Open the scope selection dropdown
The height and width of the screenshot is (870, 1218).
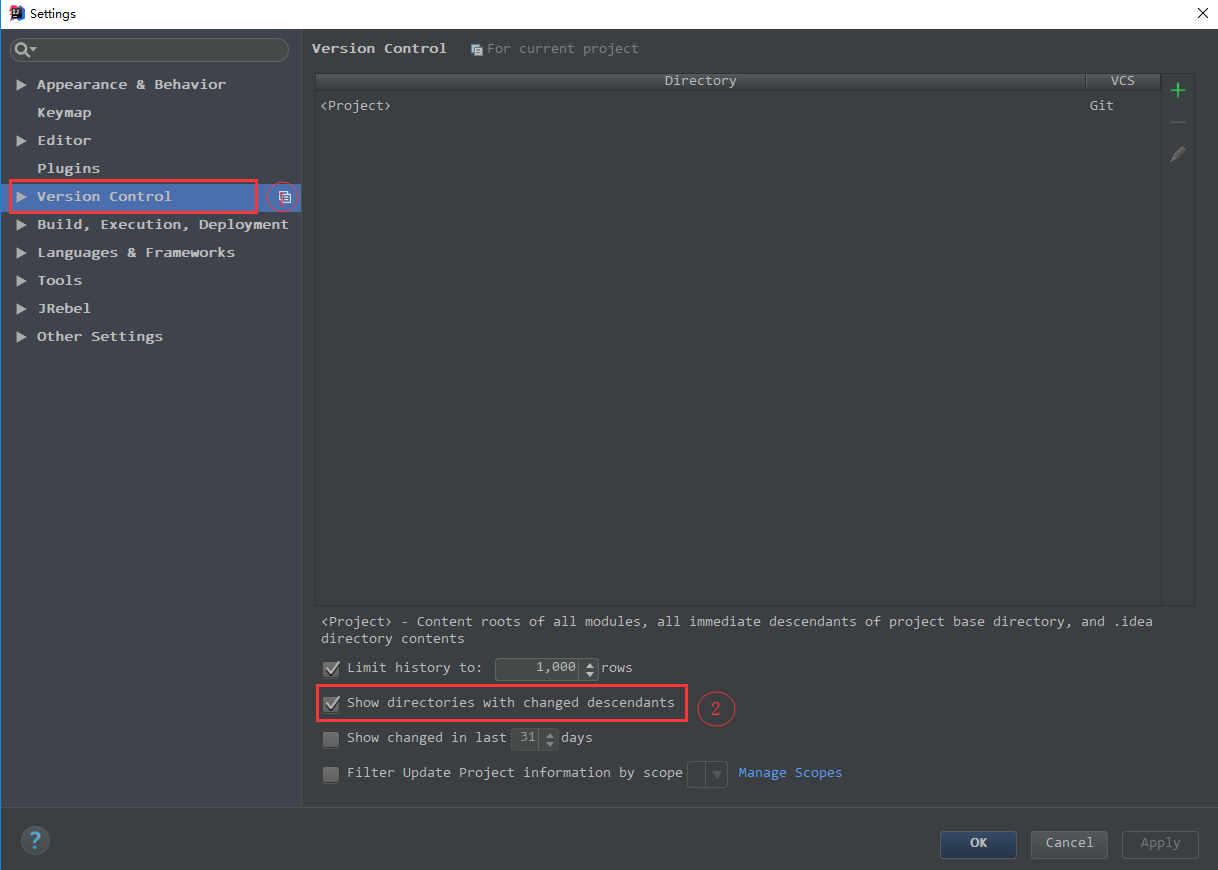718,773
